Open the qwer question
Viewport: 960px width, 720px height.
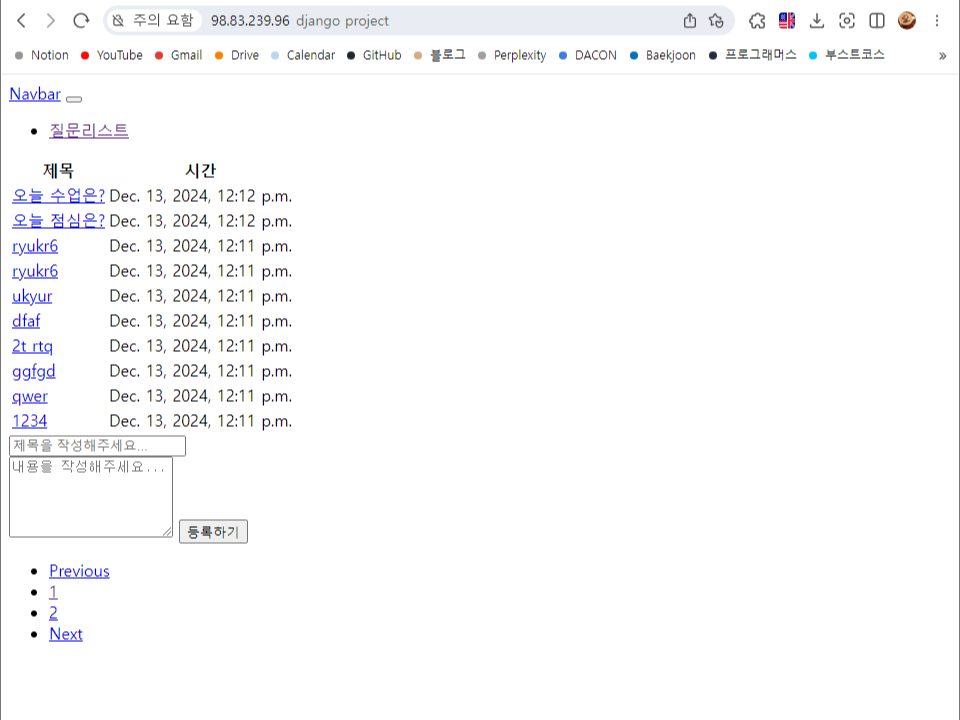pos(30,397)
